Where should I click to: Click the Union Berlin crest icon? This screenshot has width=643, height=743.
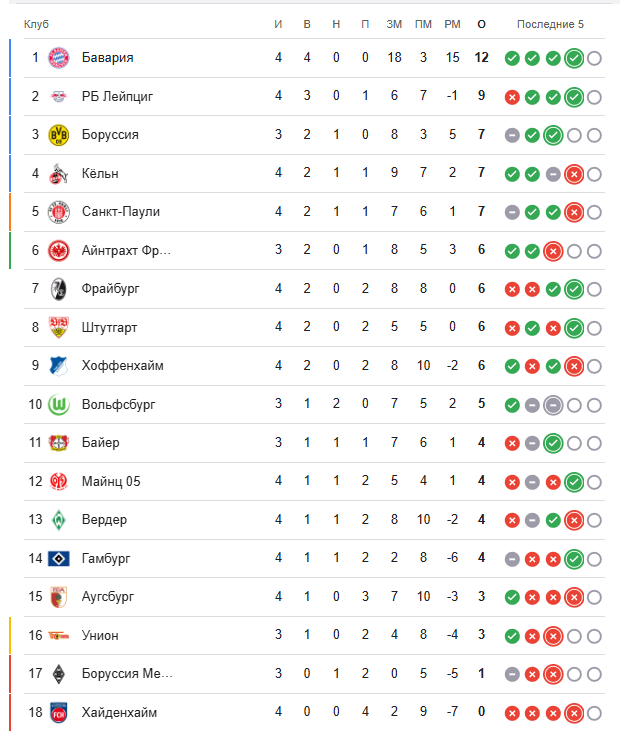click(59, 635)
